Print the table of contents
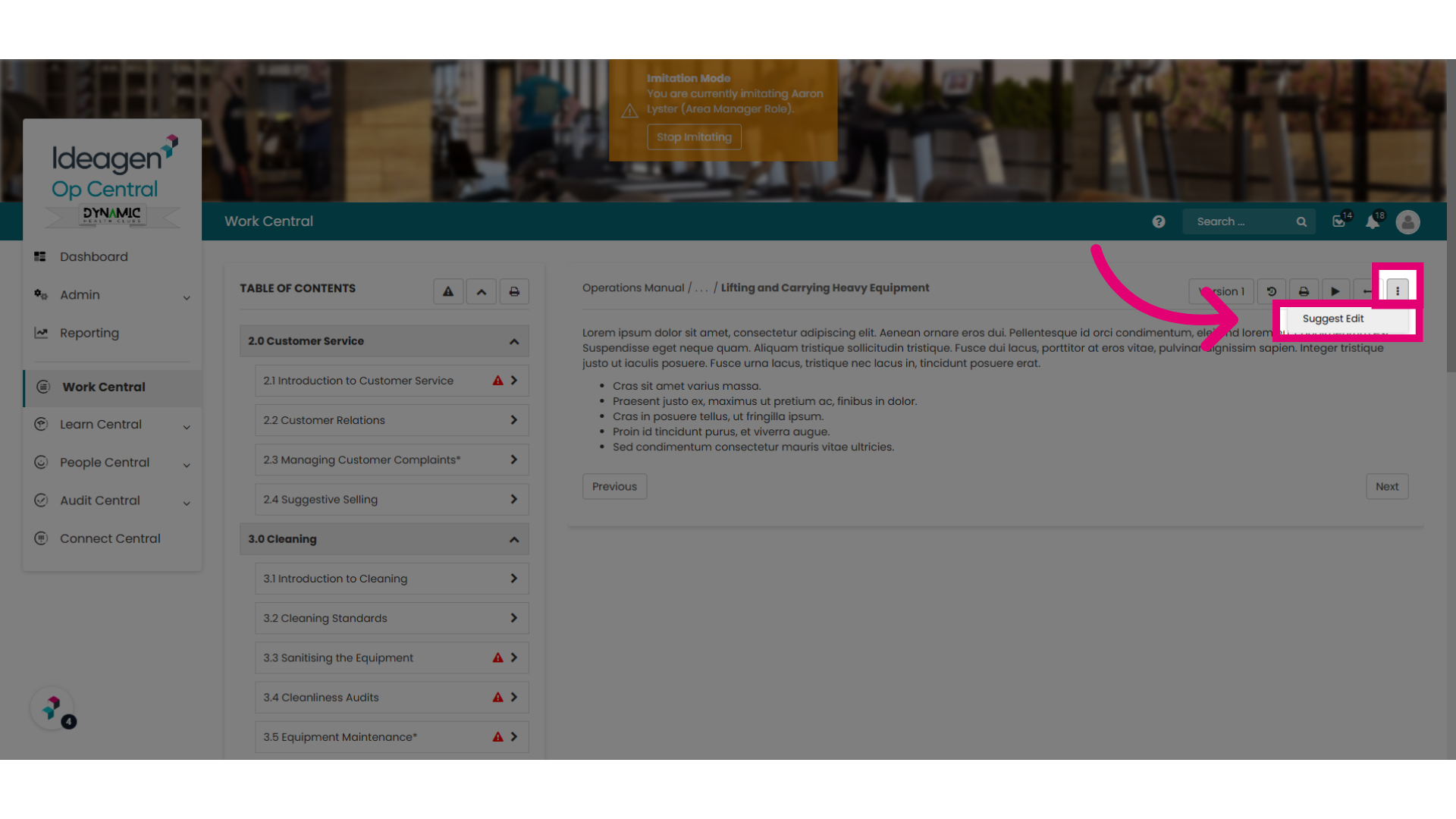This screenshot has width=1456, height=819. 514,291
